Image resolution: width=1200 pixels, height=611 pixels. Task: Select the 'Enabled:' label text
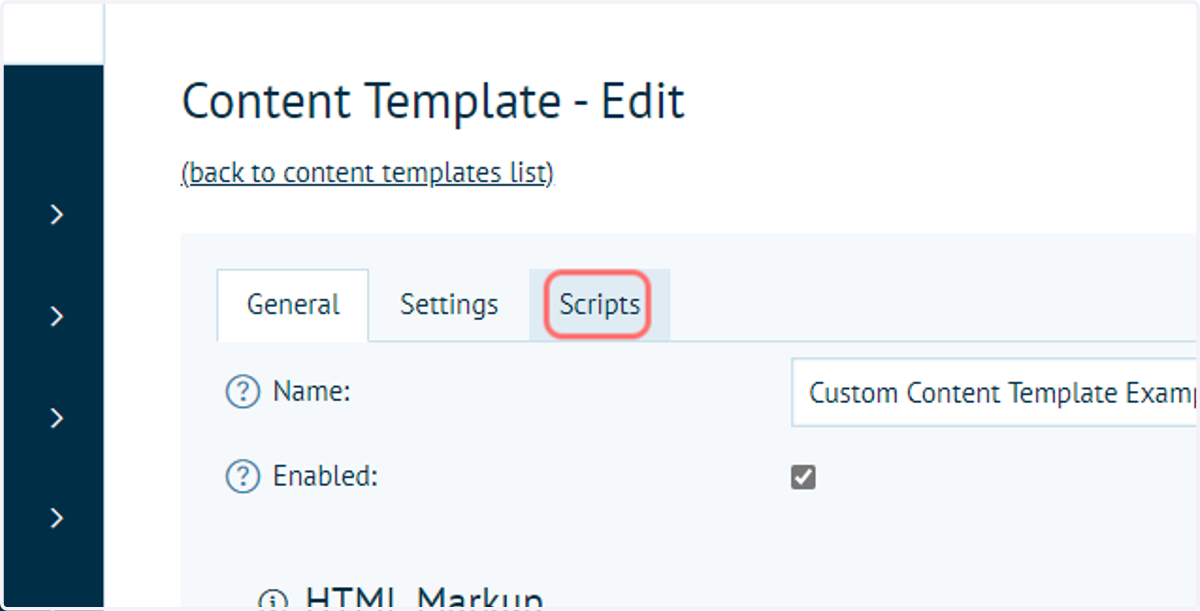click(325, 477)
